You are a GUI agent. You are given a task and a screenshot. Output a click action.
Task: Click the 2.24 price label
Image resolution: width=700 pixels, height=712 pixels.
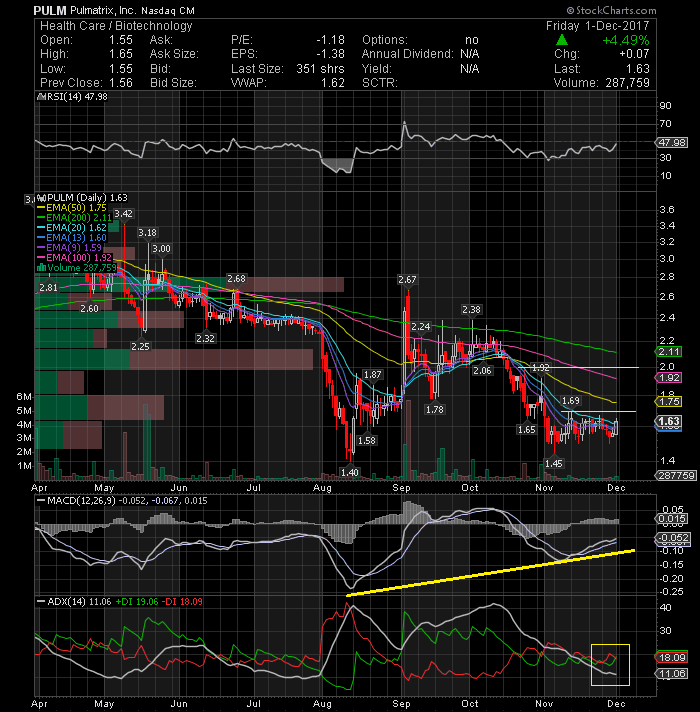click(x=421, y=326)
